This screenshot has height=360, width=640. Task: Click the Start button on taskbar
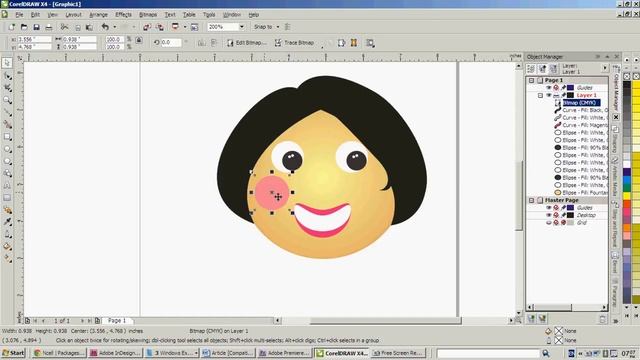click(13, 353)
